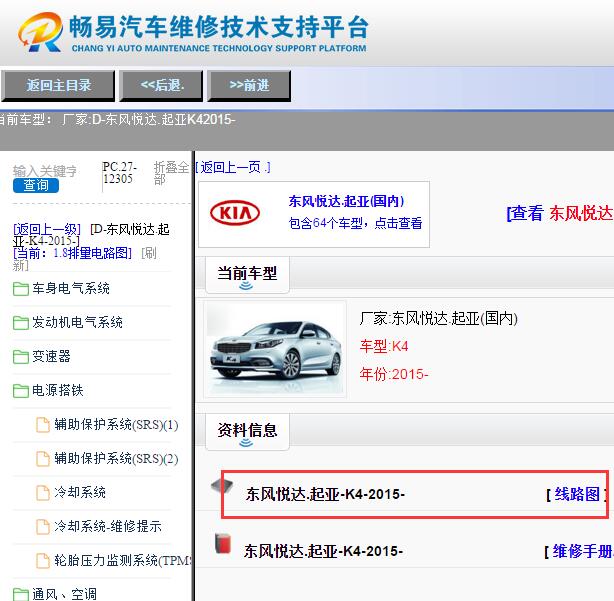614x601 pixels.
Task: Click the KIA brand logo
Action: click(235, 213)
